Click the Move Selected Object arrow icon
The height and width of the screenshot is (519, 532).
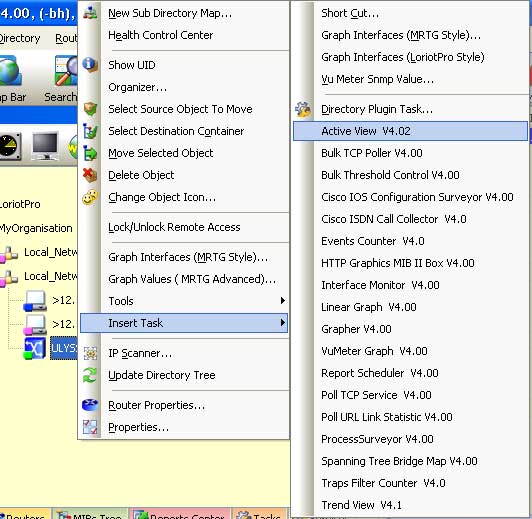(x=90, y=153)
